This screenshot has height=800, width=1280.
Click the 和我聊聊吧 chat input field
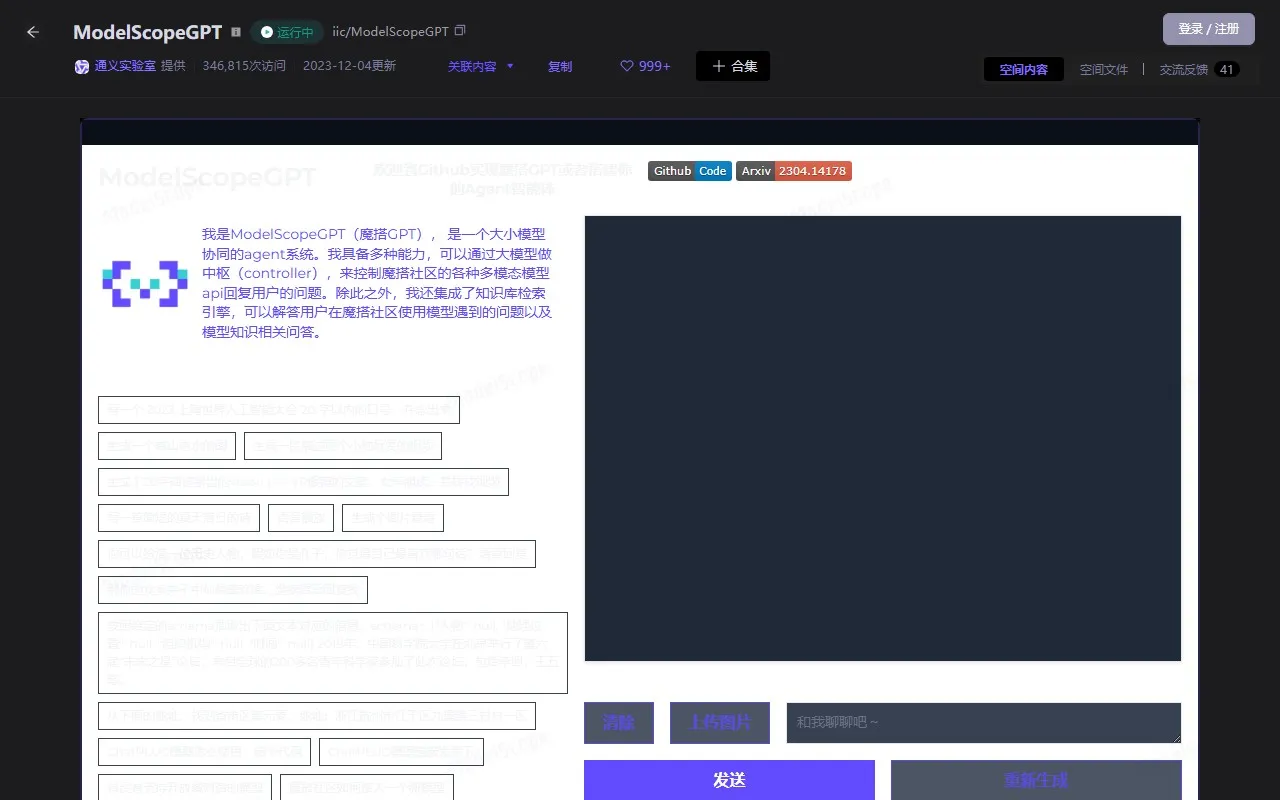point(983,723)
